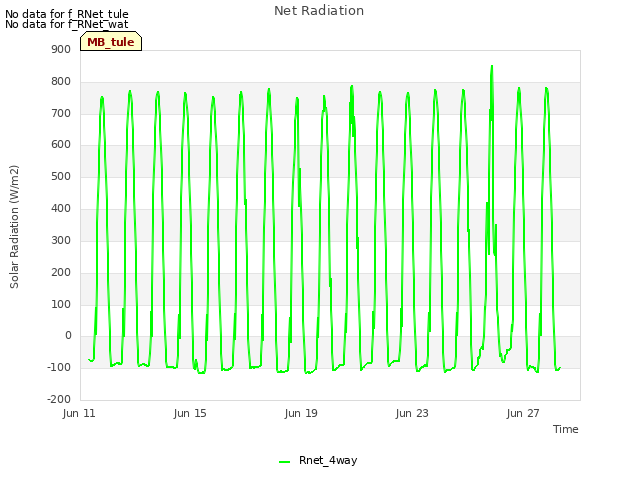The height and width of the screenshot is (480, 640).
Task: Click the 600 y-axis tick label
Action: [x=61, y=144]
